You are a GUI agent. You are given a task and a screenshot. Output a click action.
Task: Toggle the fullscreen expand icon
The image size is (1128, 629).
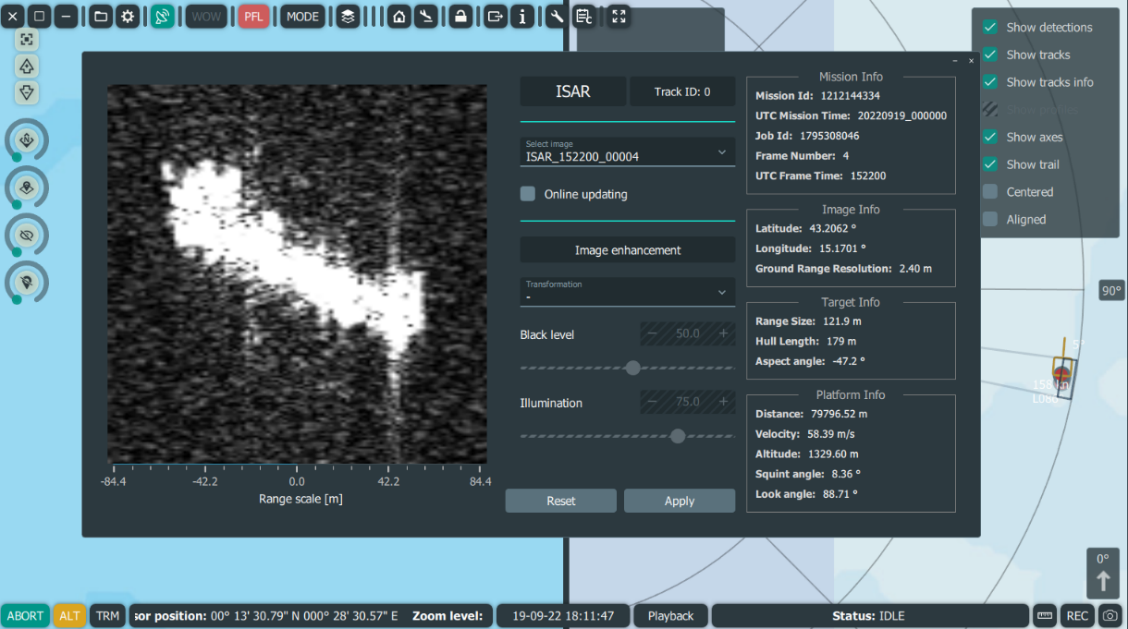(x=618, y=16)
